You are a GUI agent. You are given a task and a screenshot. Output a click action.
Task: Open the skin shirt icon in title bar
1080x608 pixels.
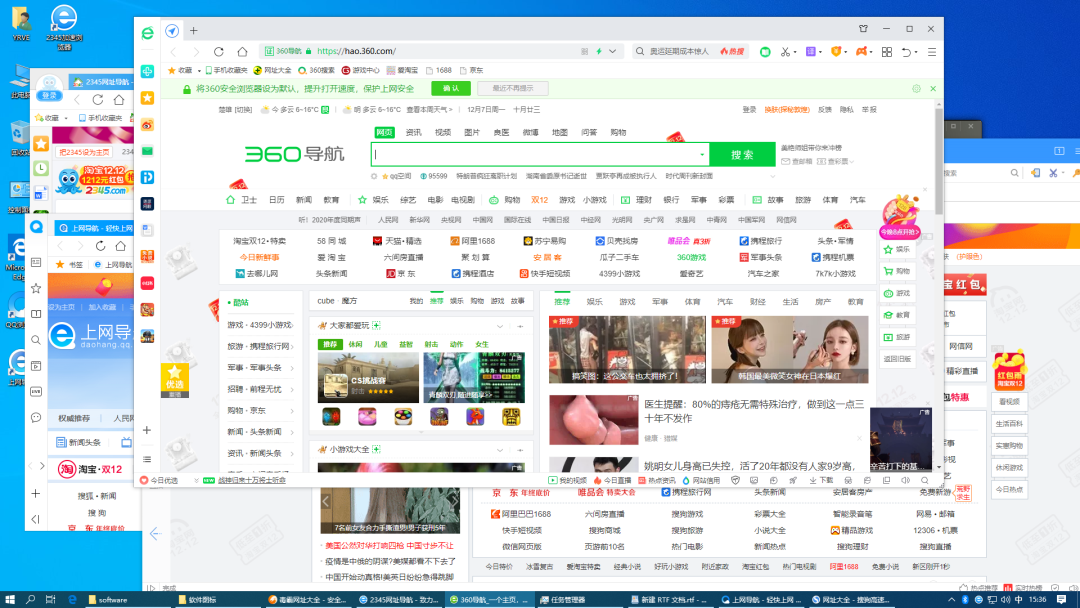pyautogui.click(x=863, y=29)
